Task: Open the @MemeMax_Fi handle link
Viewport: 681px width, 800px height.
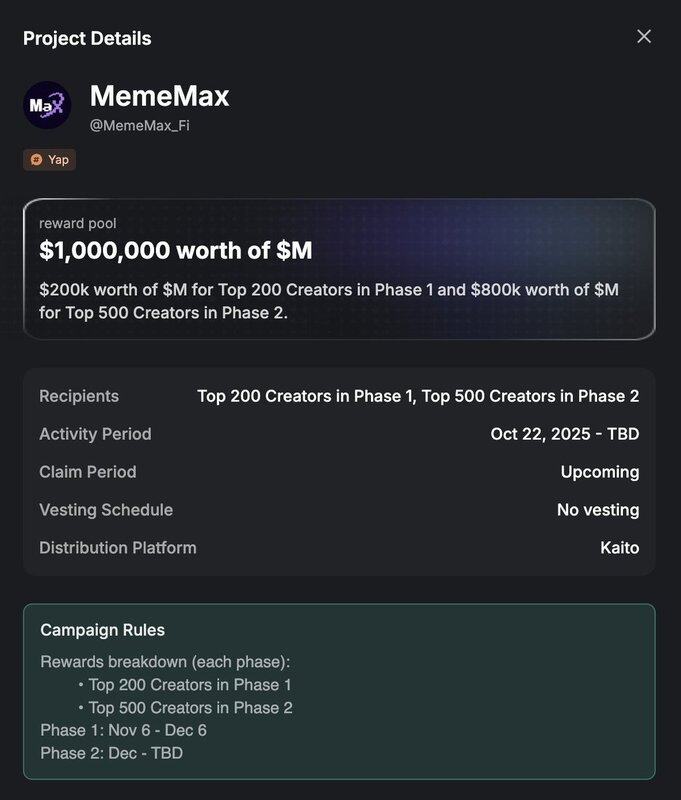Action: 139,125
